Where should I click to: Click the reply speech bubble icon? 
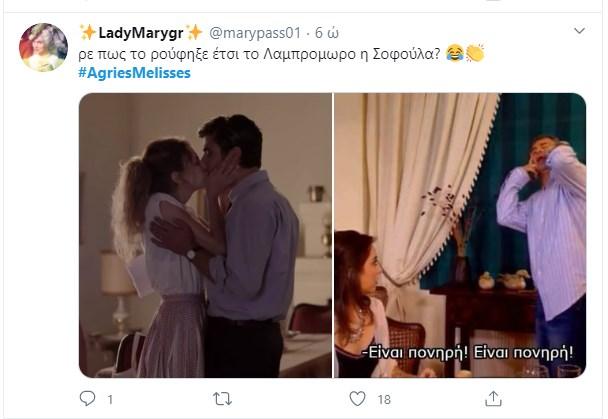87,399
